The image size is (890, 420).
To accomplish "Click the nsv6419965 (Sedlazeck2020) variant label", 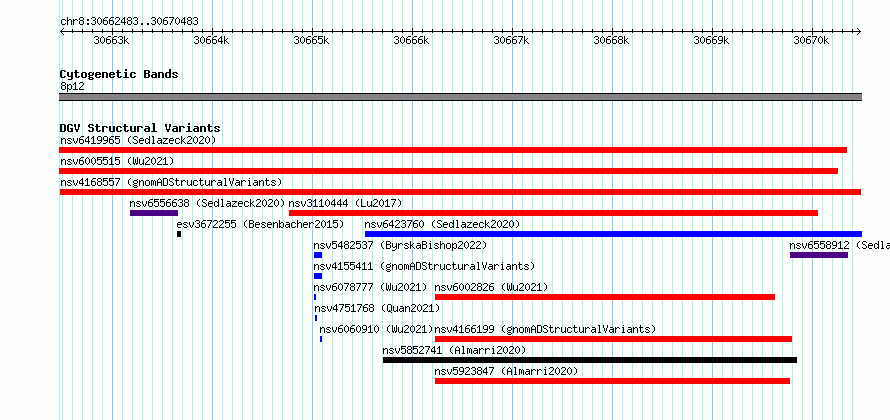I will (x=138, y=140).
